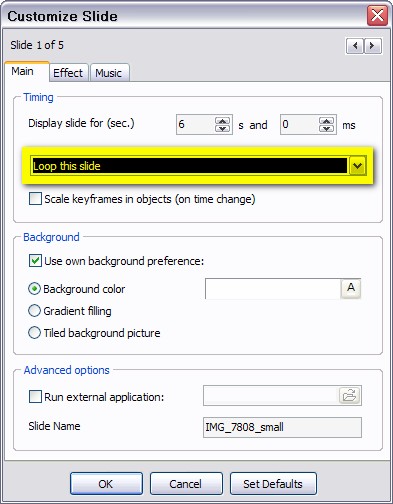
Task: Expand the Loop this slide dropdown arrow
Action: point(357,166)
